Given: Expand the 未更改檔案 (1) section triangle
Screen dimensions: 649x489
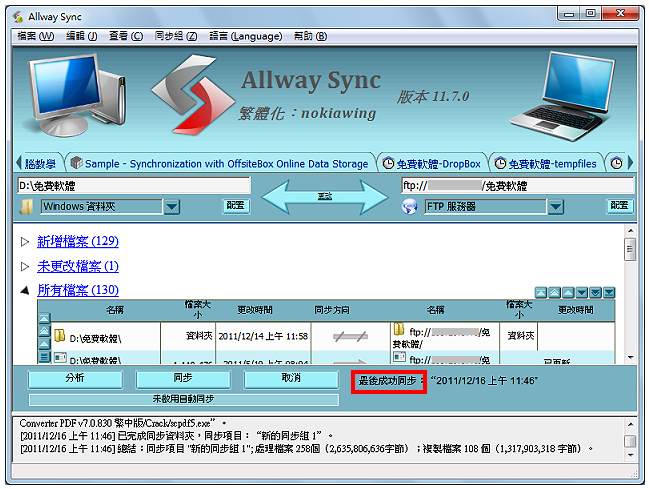Looking at the screenshot, I should tap(25, 266).
